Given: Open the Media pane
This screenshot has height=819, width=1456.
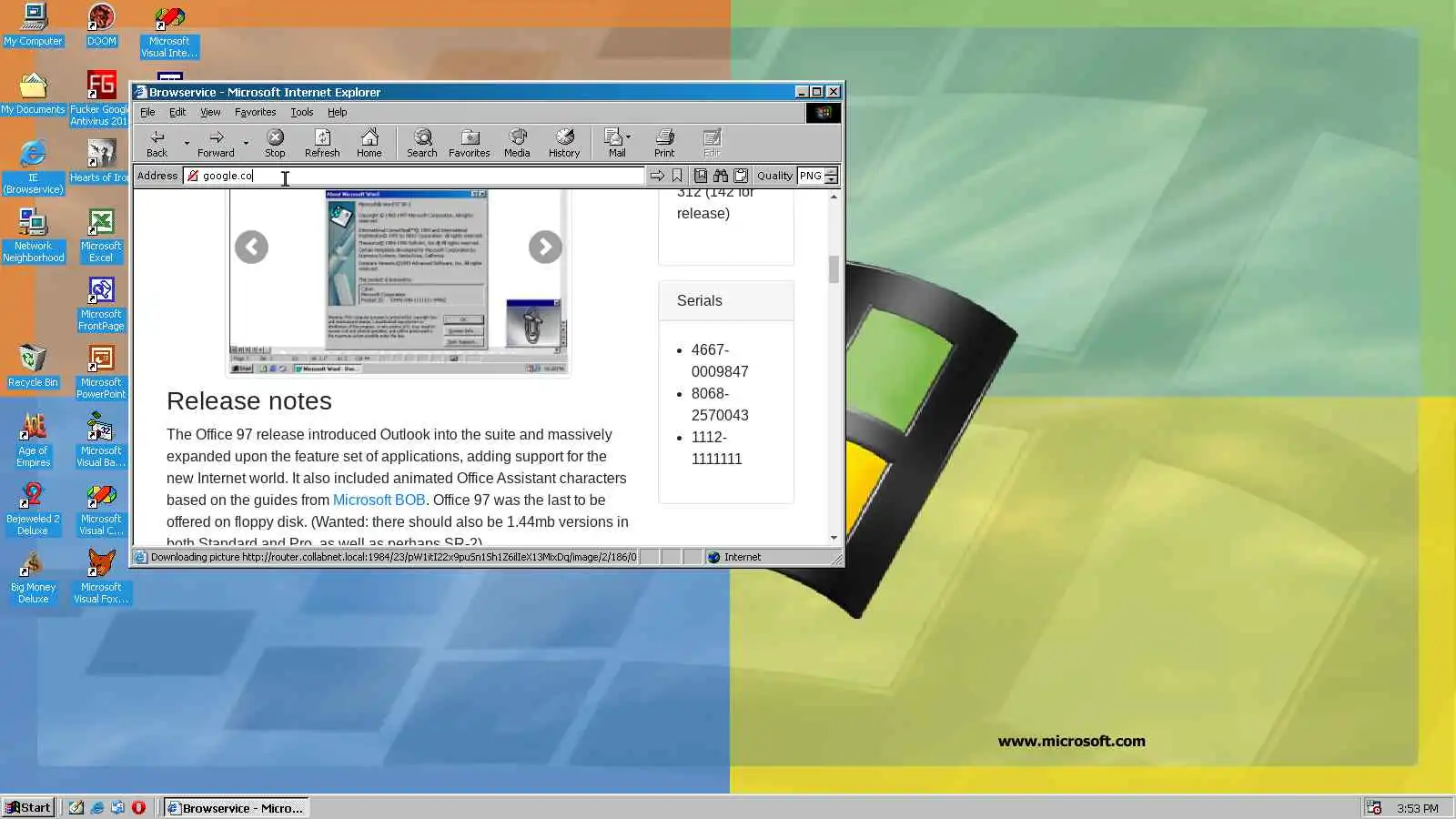Looking at the screenshot, I should point(517,143).
